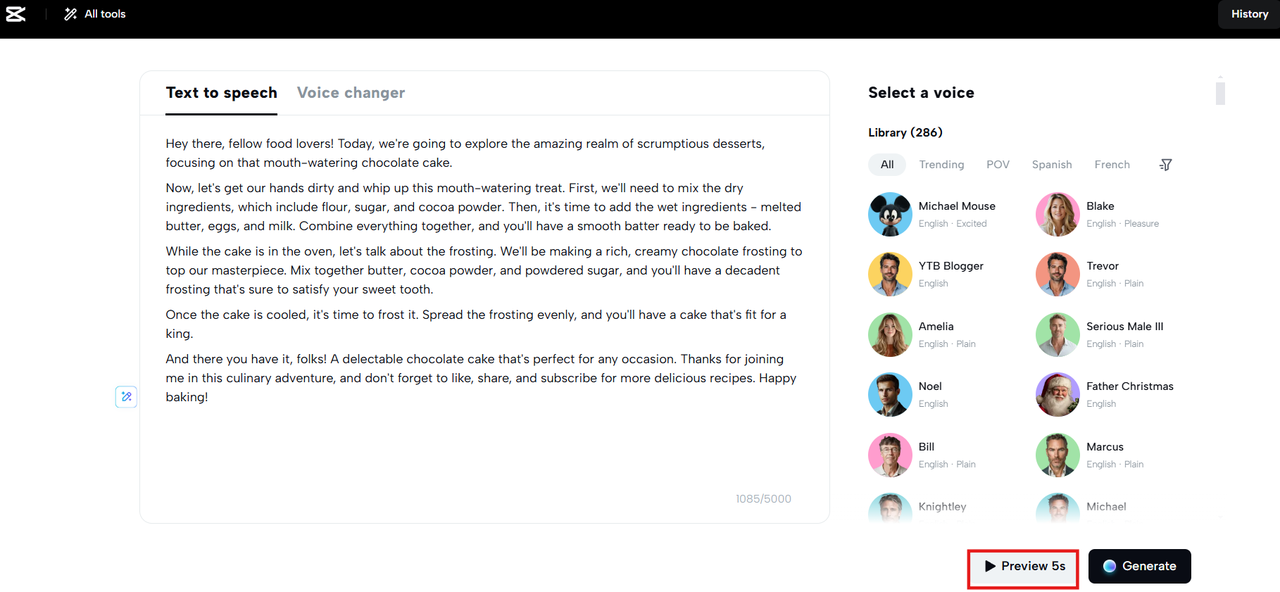Select the All voices filter chip
The height and width of the screenshot is (592, 1280).
coord(887,165)
